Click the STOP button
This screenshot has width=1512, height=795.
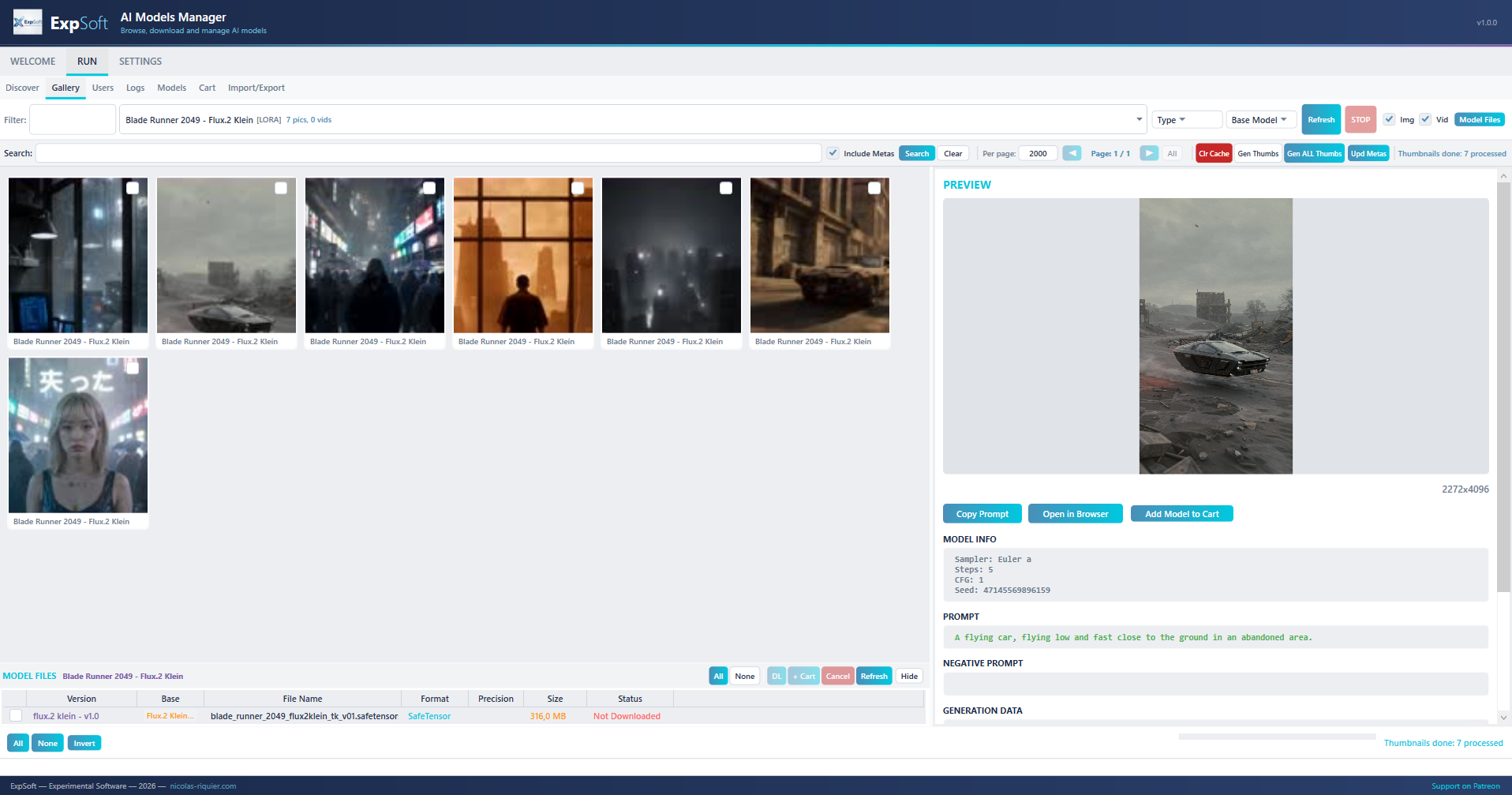(1360, 120)
